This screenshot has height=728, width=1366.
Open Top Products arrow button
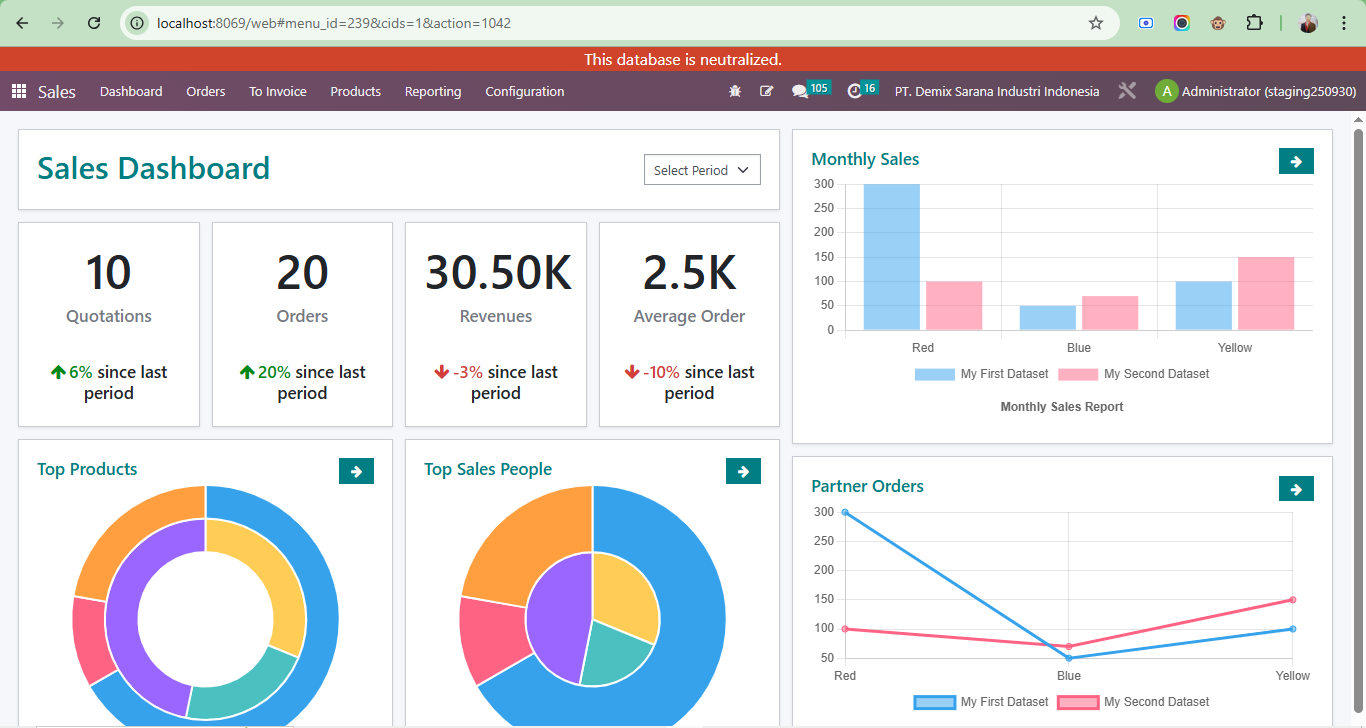click(x=356, y=471)
